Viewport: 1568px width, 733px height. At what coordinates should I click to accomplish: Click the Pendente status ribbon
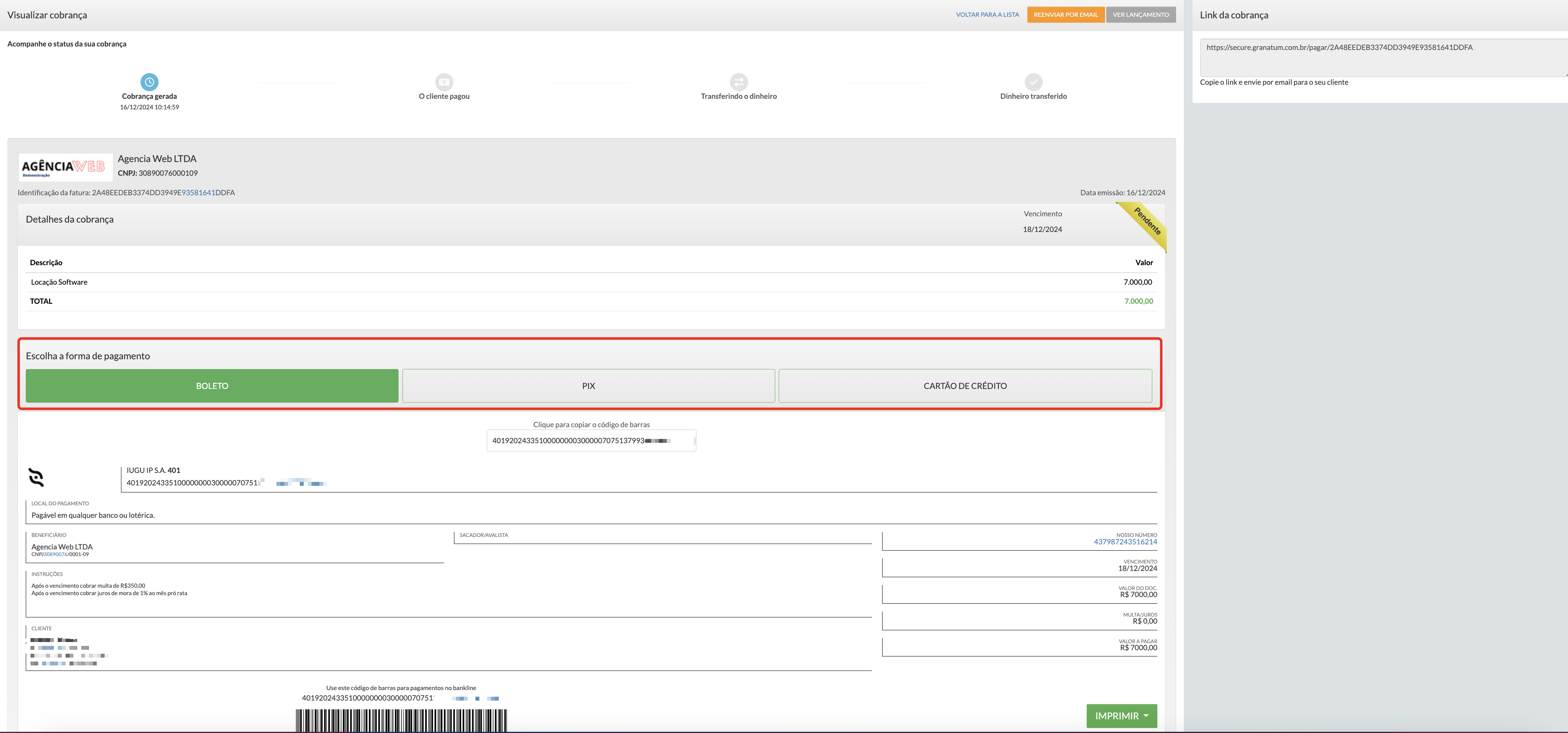pos(1147,221)
